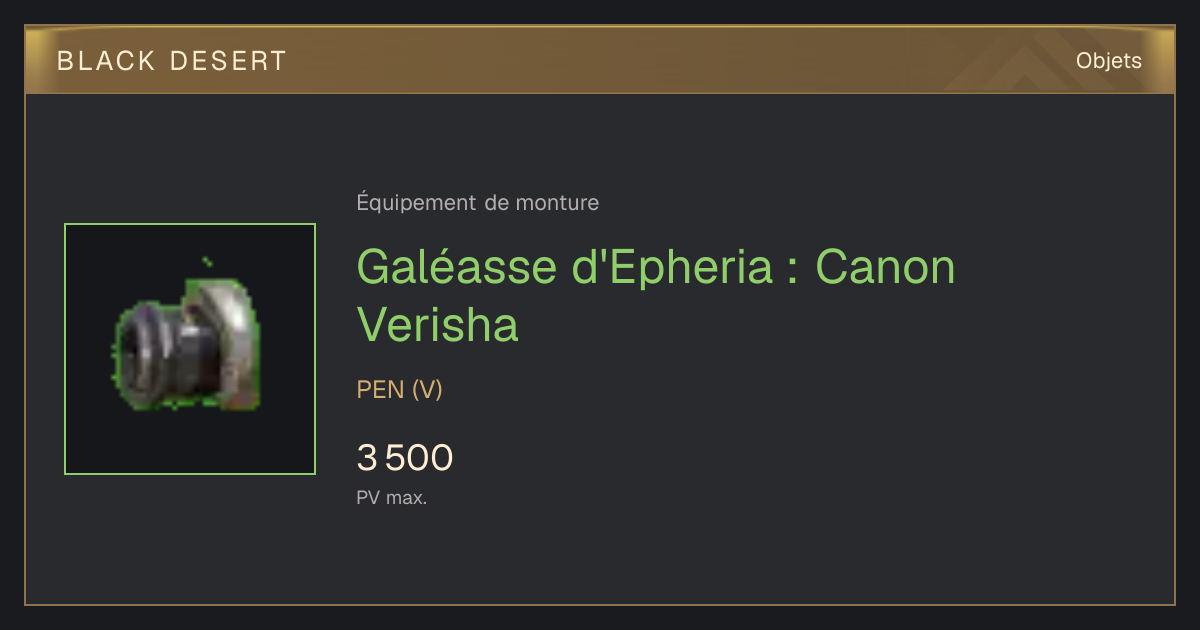Click the word Verisha on the second title line
The image size is (1200, 630).
pyautogui.click(x=438, y=324)
